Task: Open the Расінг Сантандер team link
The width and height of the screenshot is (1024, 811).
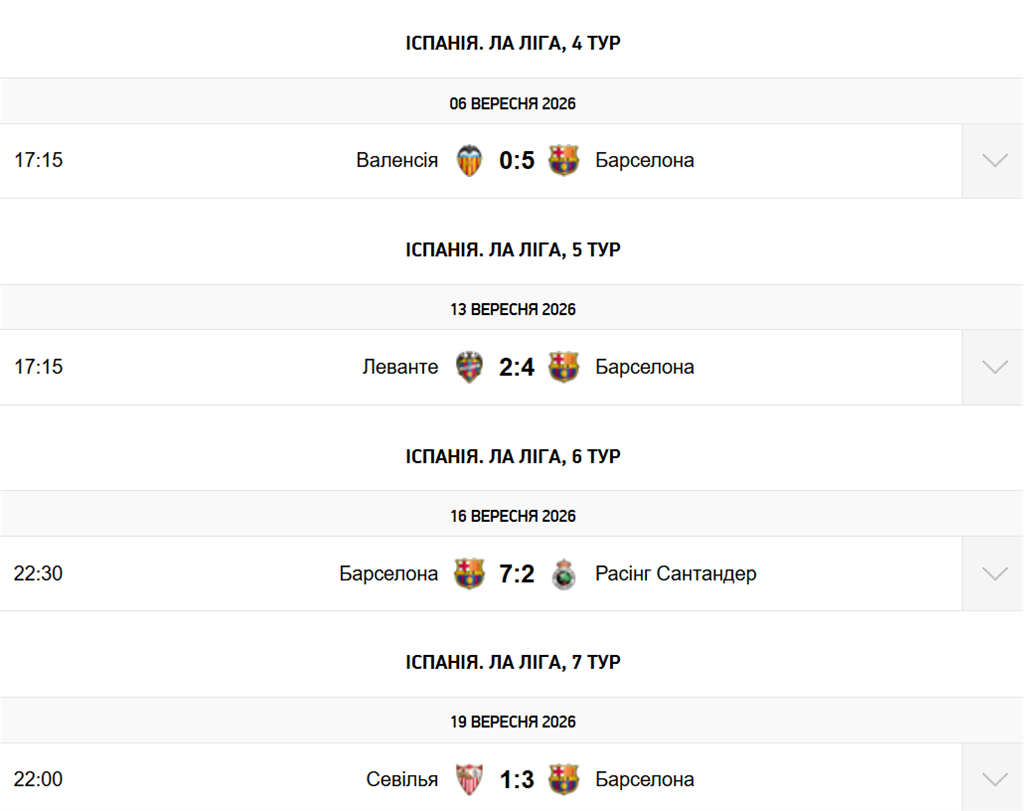Action: tap(676, 573)
